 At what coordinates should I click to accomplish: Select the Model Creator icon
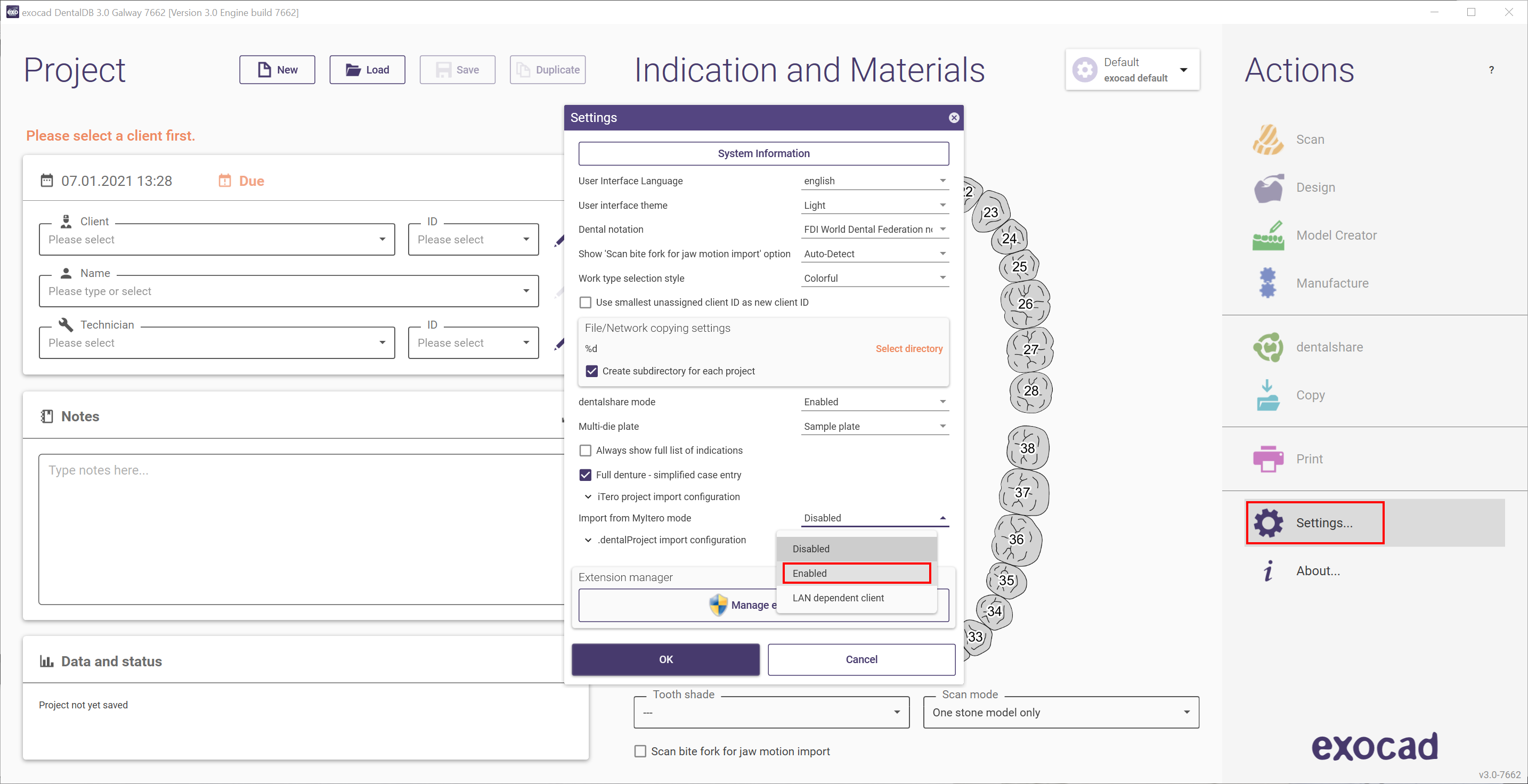1269,236
